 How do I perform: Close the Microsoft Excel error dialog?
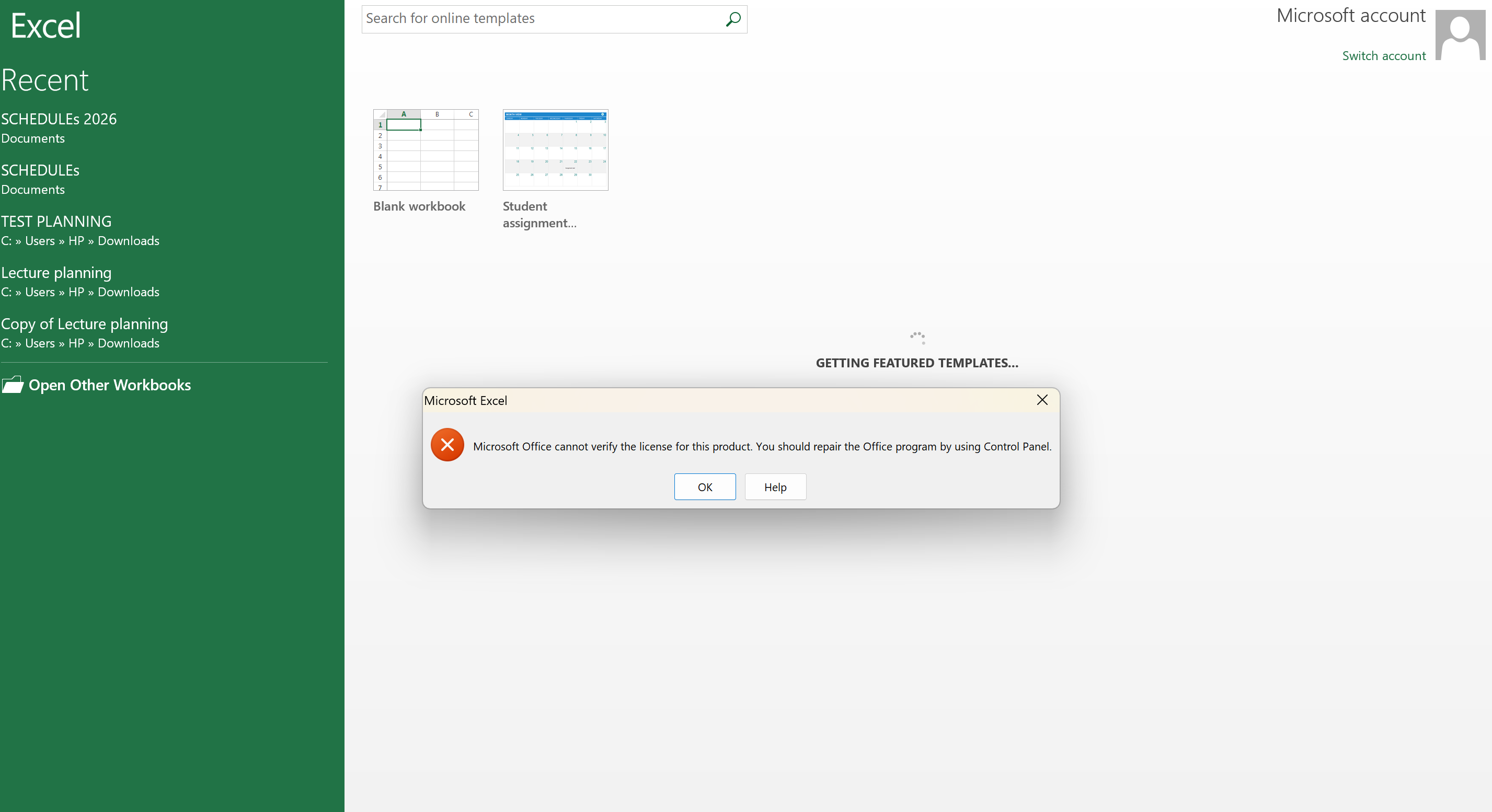[x=1042, y=400]
